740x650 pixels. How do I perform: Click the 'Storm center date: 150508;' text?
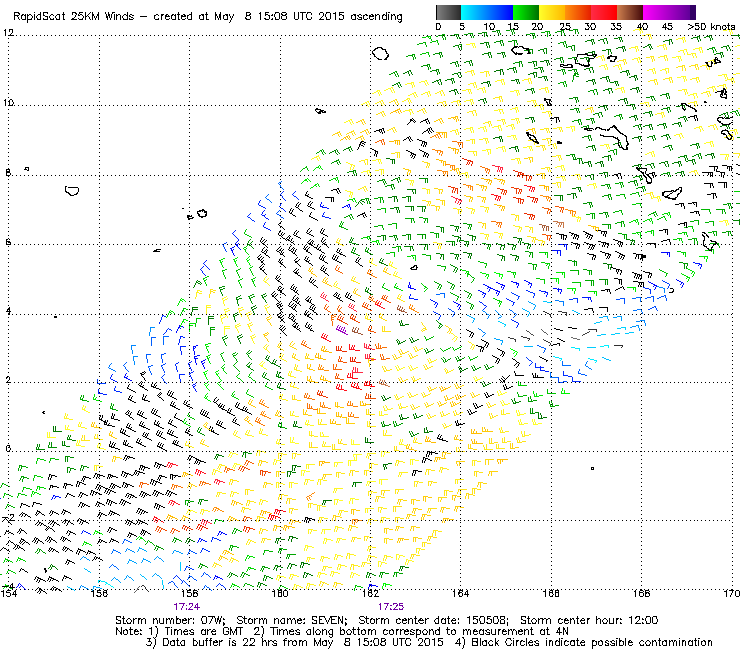coord(433,620)
